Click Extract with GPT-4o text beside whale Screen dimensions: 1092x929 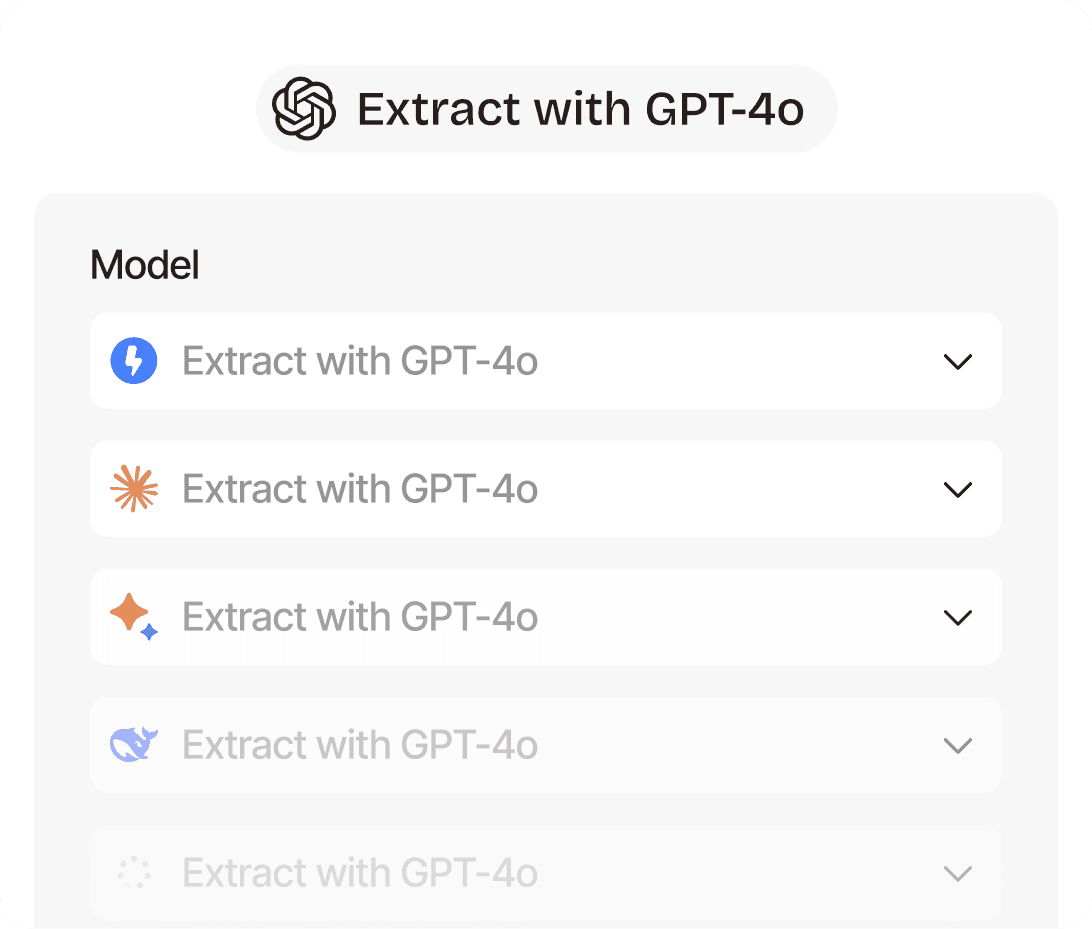coord(360,745)
